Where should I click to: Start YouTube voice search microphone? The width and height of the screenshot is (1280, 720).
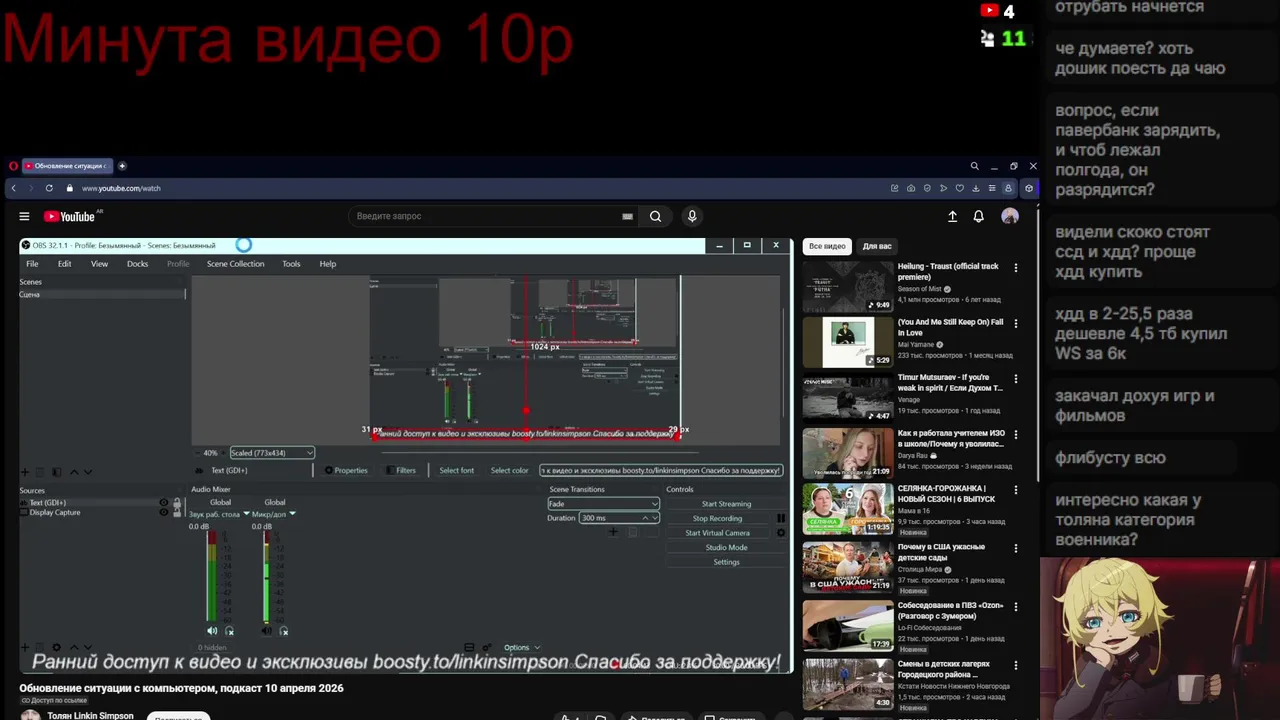coord(691,216)
